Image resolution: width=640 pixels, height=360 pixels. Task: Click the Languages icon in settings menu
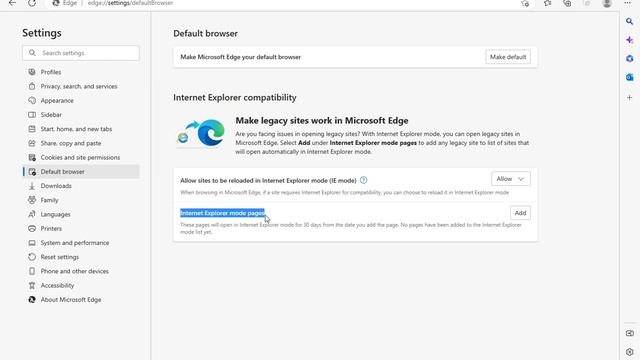[32, 214]
